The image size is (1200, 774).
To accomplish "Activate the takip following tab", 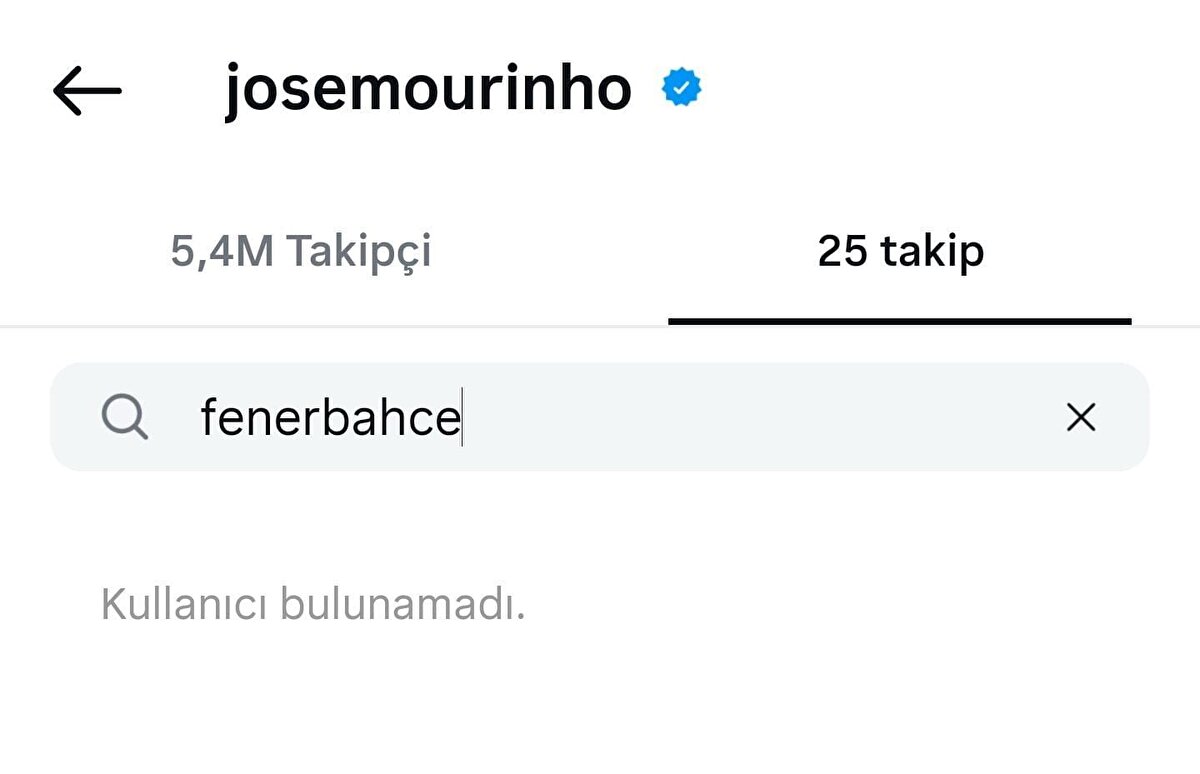I will tap(900, 252).
